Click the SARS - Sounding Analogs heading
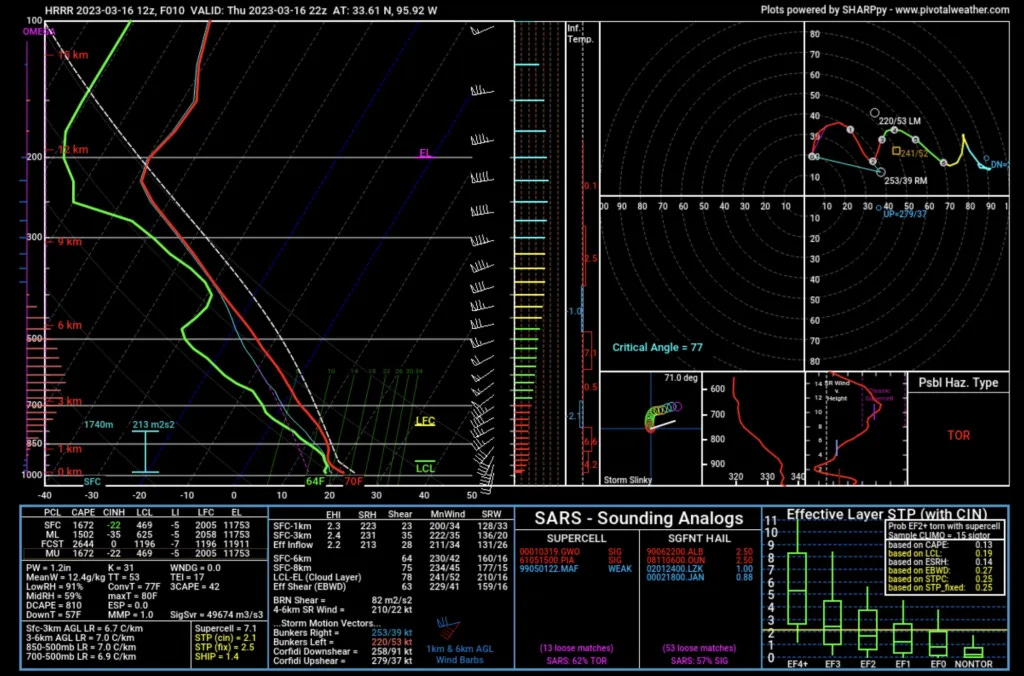This screenshot has height=676, width=1024. pyautogui.click(x=639, y=518)
